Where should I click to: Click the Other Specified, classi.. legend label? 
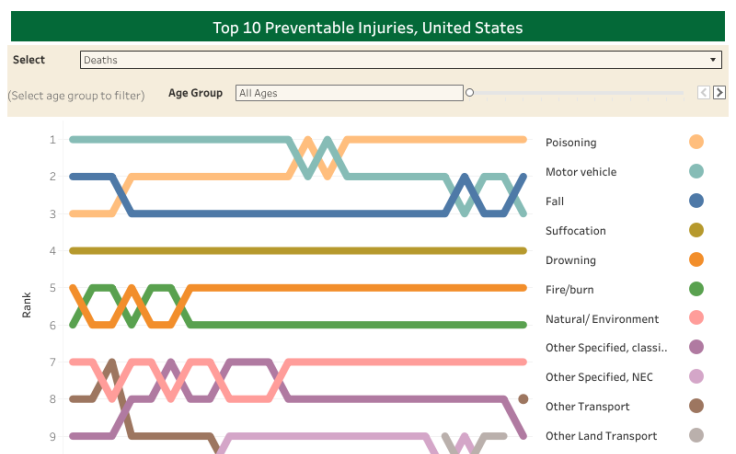(606, 348)
